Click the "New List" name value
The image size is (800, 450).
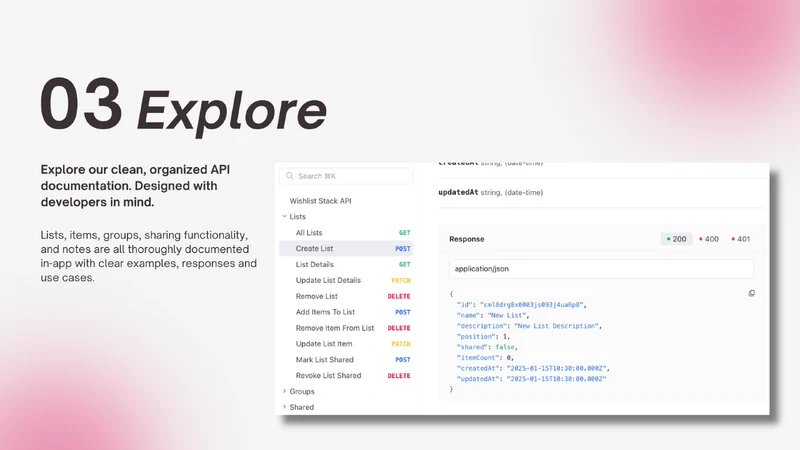(x=507, y=315)
